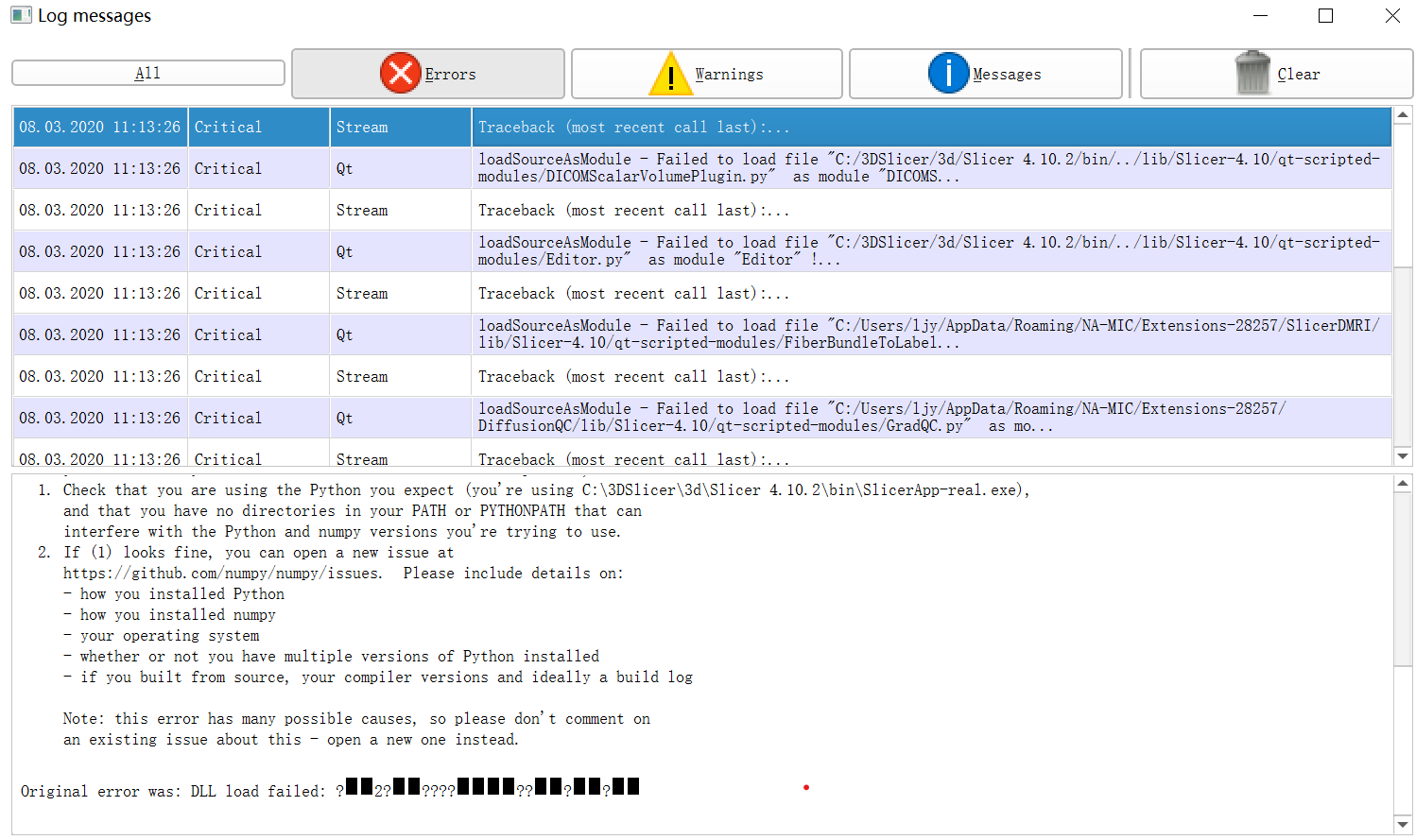This screenshot has height=840, width=1416.
Task: Select the FiberBundleToLabel failed load row
Action: pyautogui.click(x=702, y=334)
